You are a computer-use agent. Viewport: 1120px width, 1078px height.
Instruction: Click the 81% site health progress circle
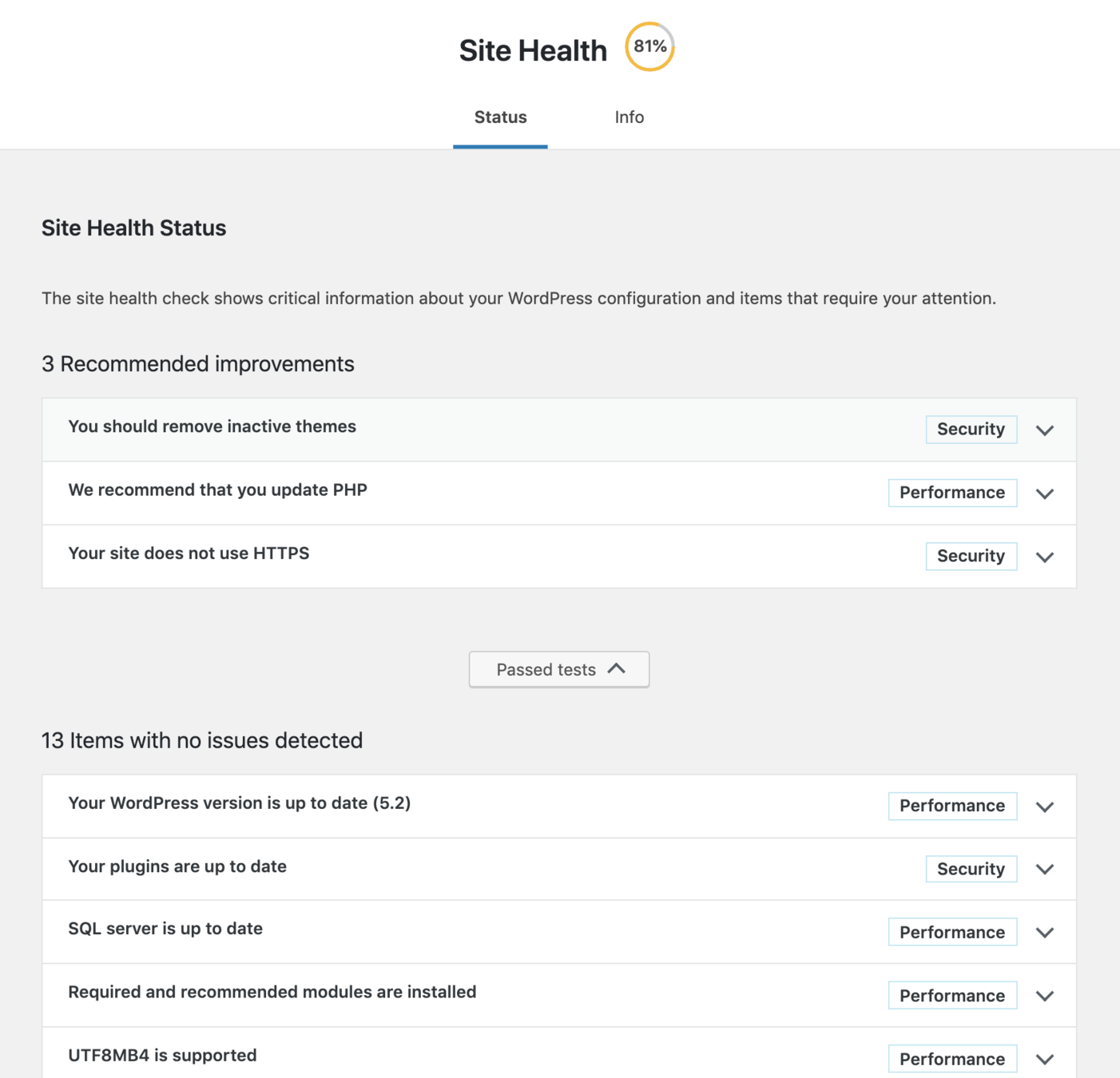pos(649,47)
